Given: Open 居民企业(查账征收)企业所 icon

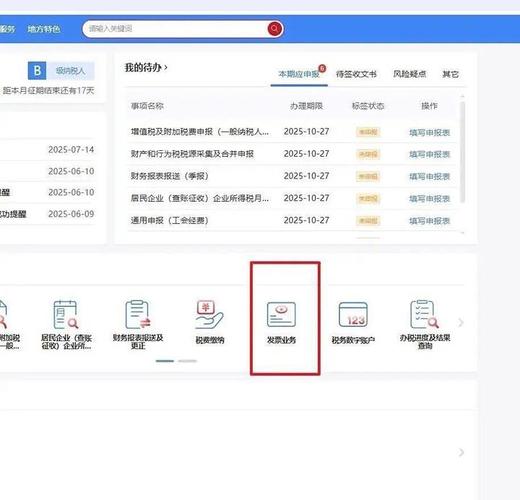Looking at the screenshot, I should [66, 325].
